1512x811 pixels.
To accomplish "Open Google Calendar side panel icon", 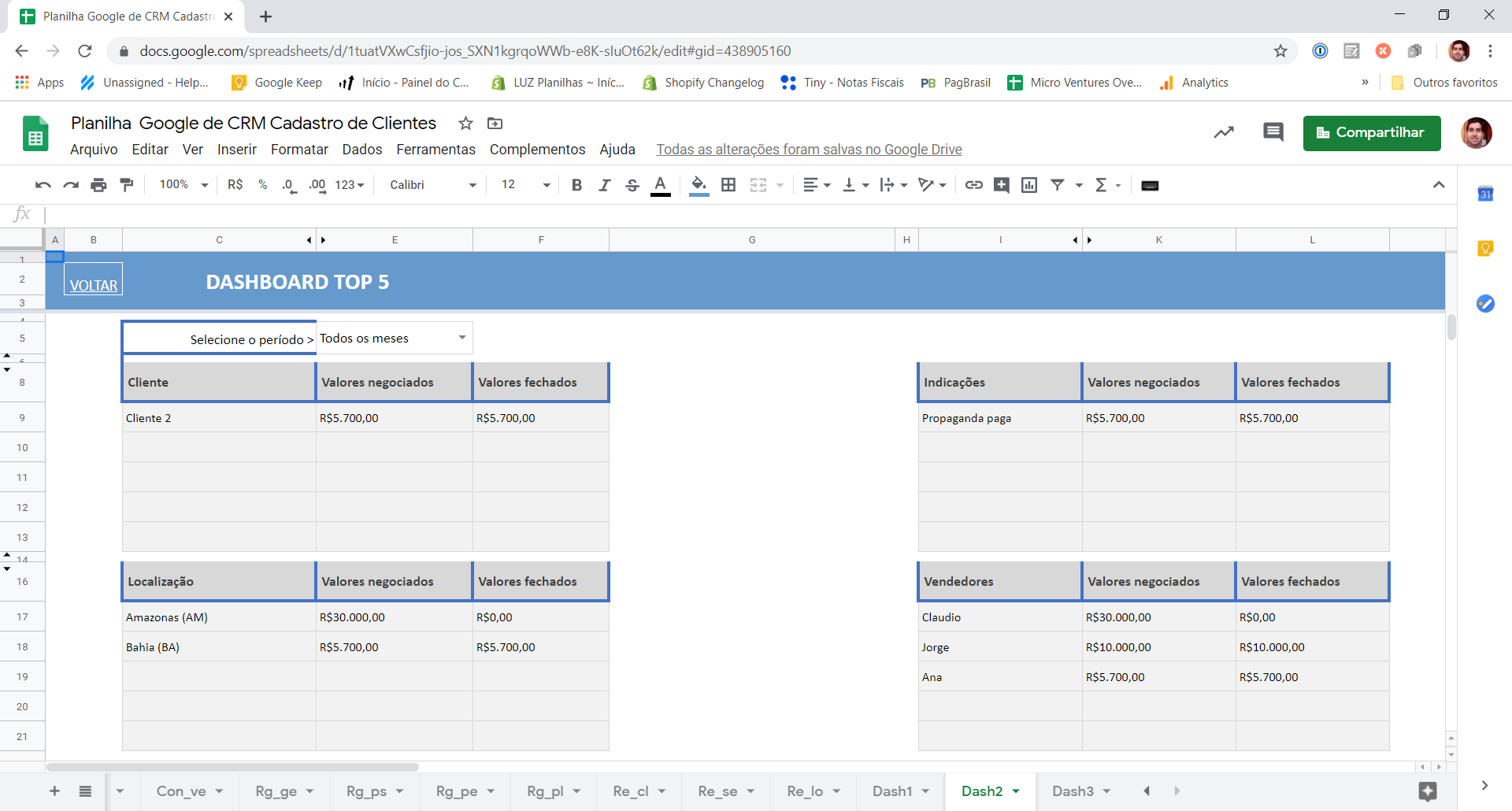I will click(1485, 194).
